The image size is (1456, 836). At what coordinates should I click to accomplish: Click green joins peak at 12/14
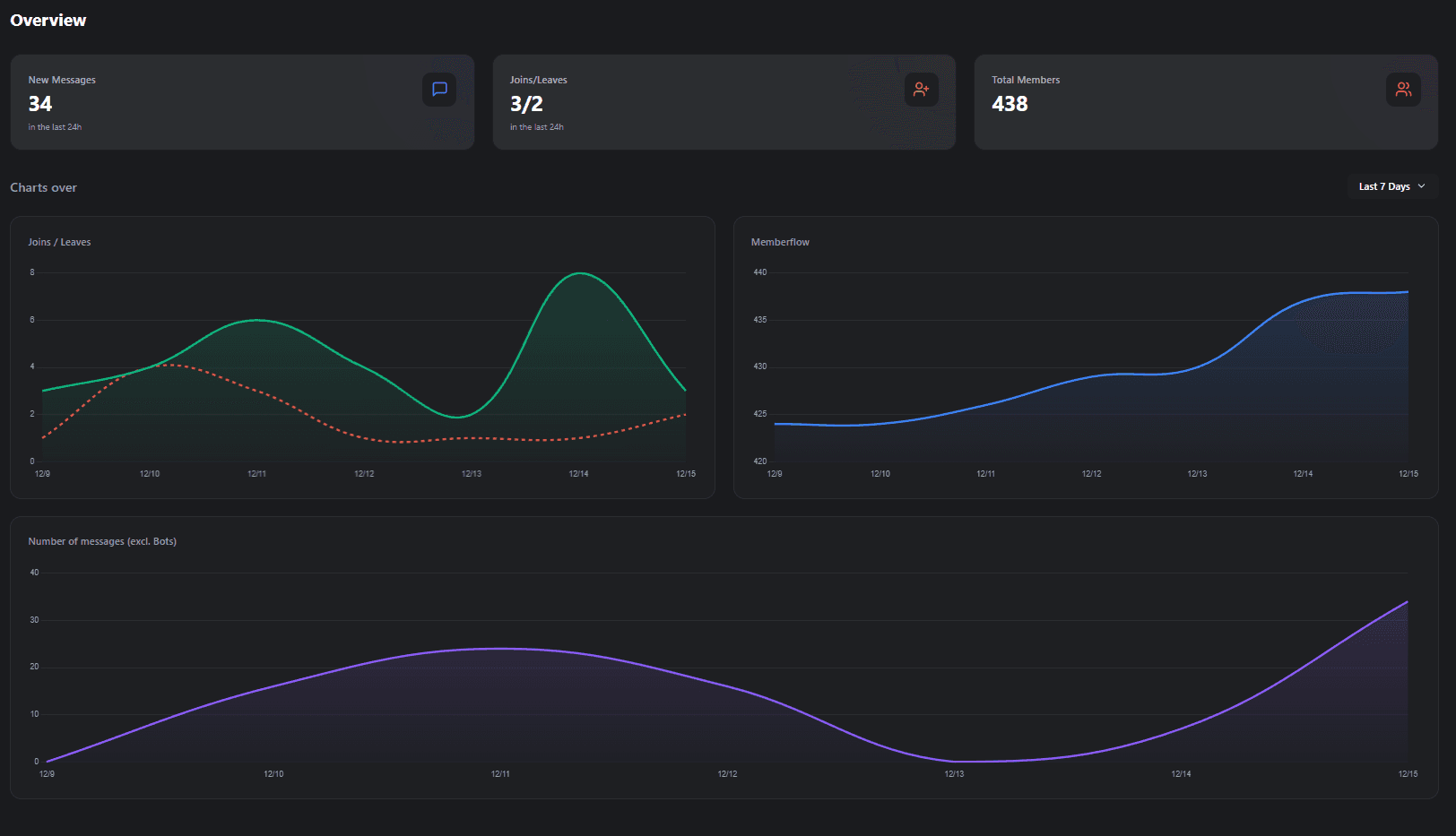579,273
